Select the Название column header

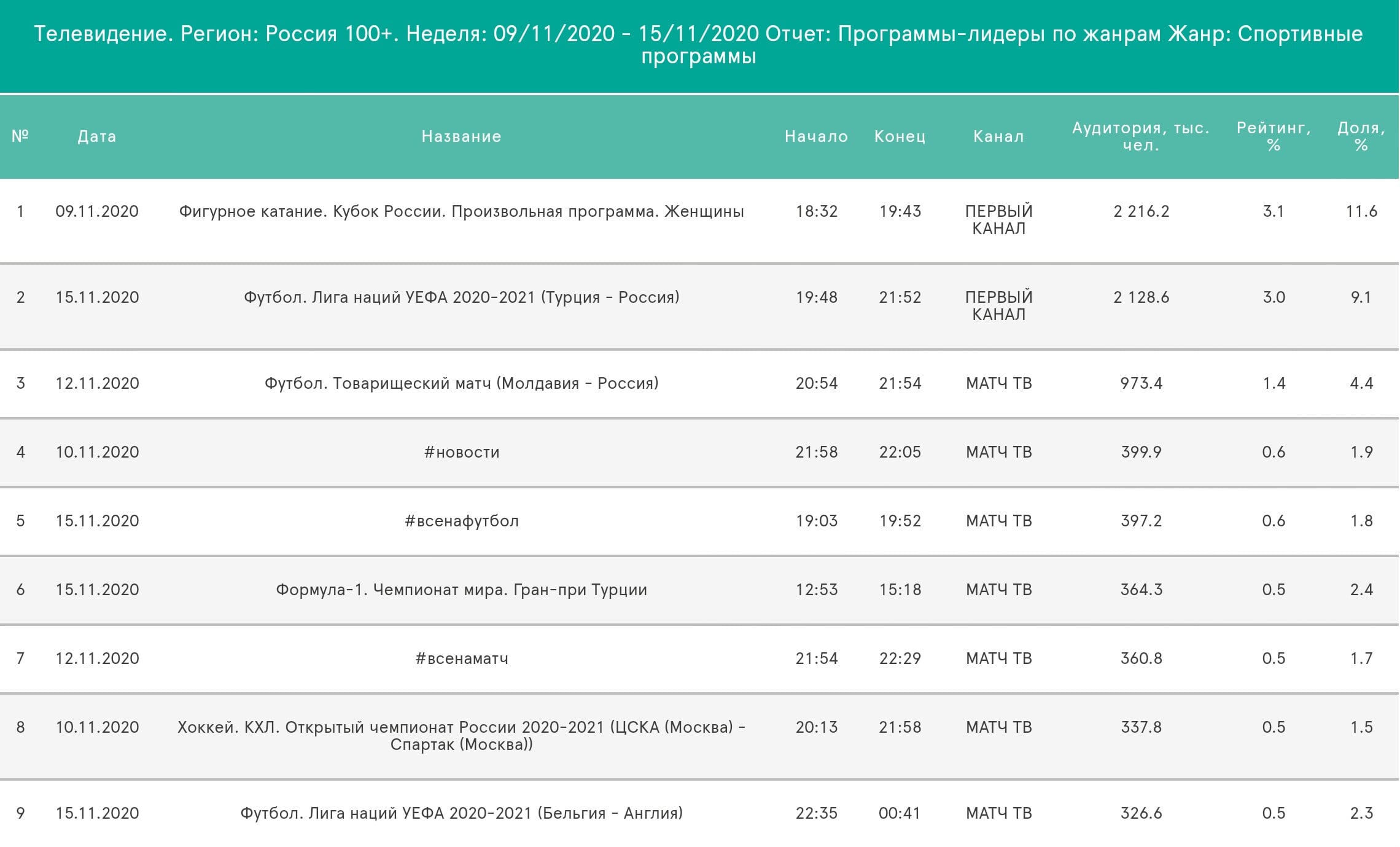tap(462, 136)
